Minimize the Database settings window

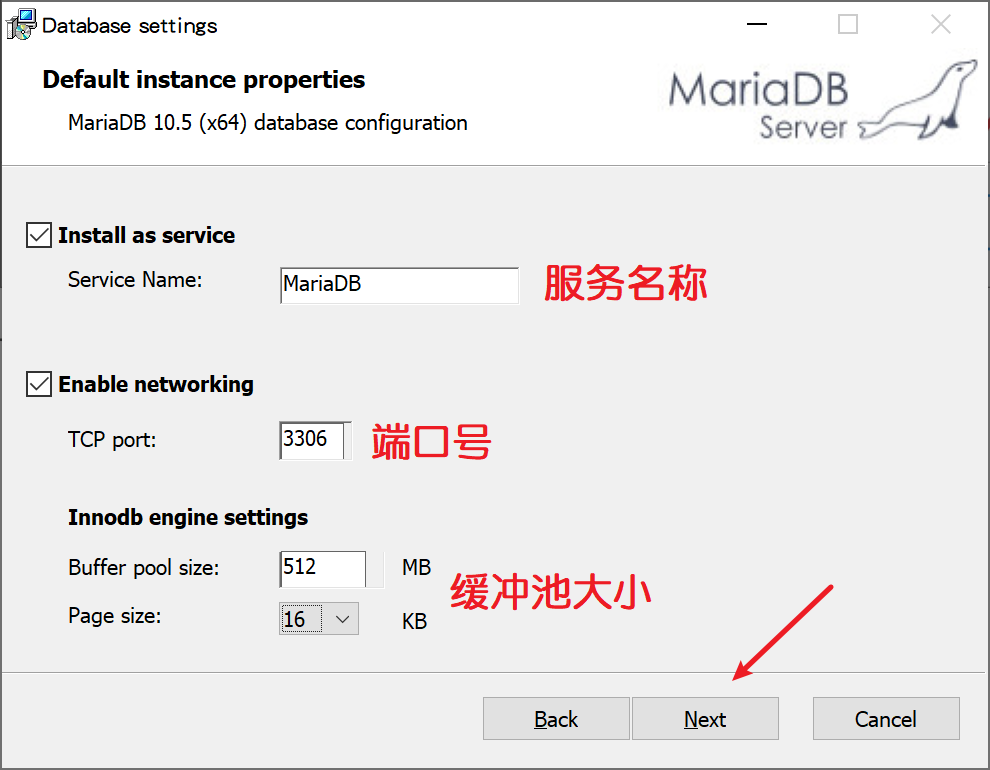tap(756, 25)
